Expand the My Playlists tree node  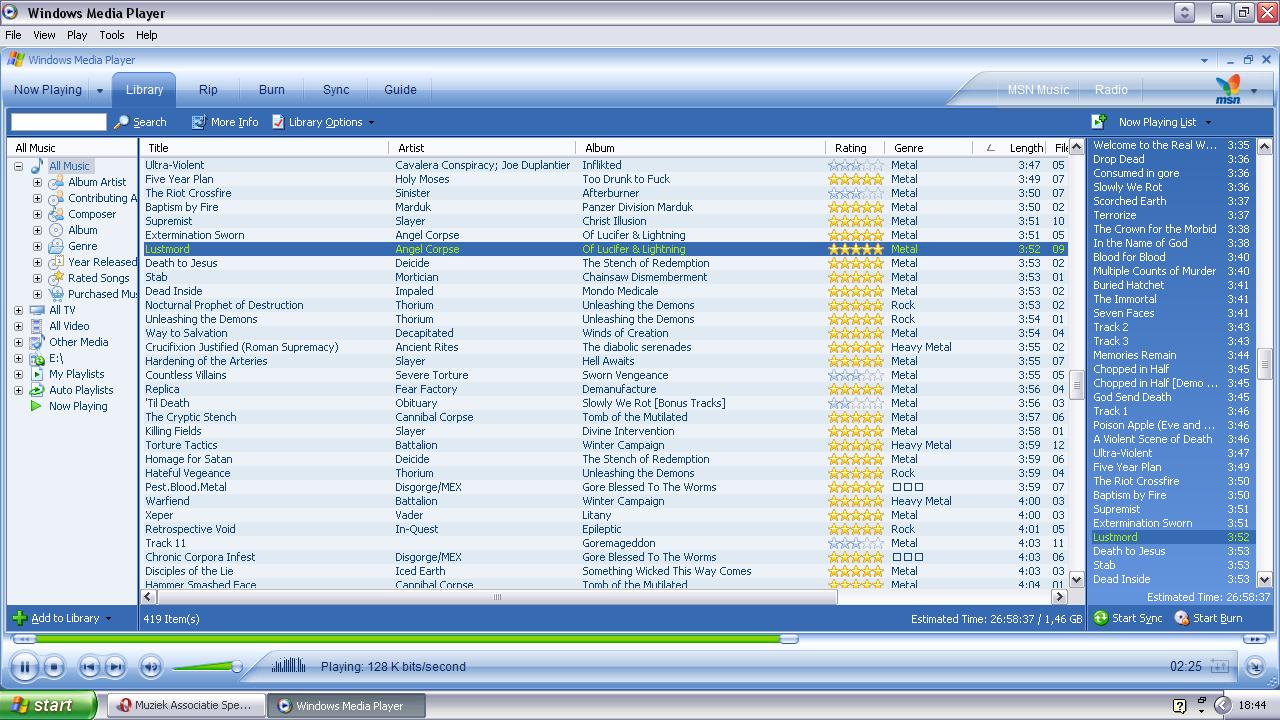(18, 374)
